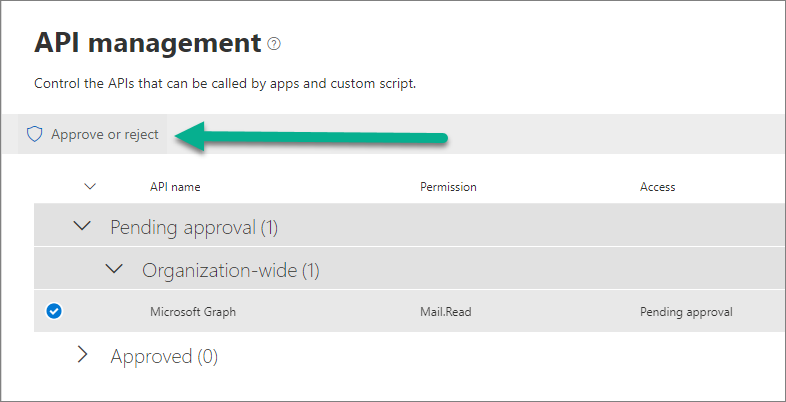Click the Microsoft Graph API name
Viewport: 786px width, 402px height.
pos(193,312)
